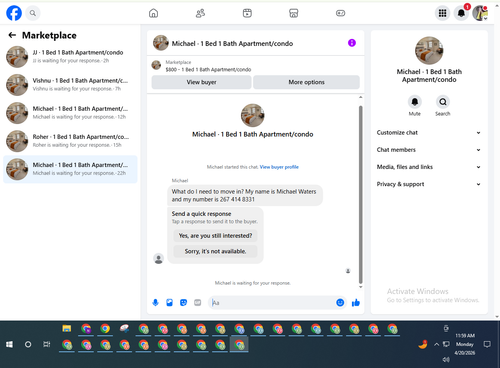Open the View buyer profile link
The image size is (500, 368).
point(279,167)
